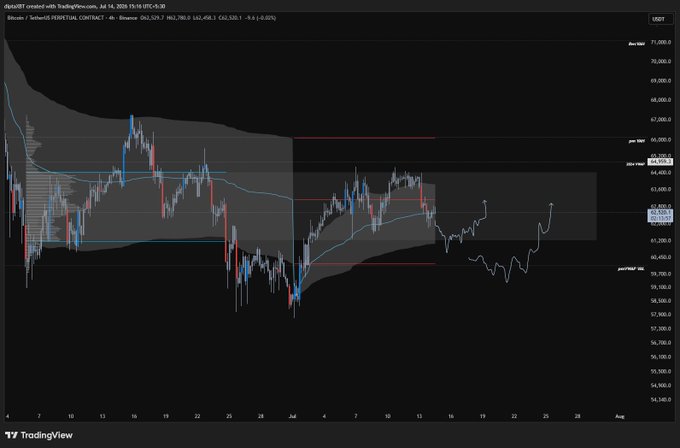
Task: Click the TradingView logo
Action: (39, 435)
